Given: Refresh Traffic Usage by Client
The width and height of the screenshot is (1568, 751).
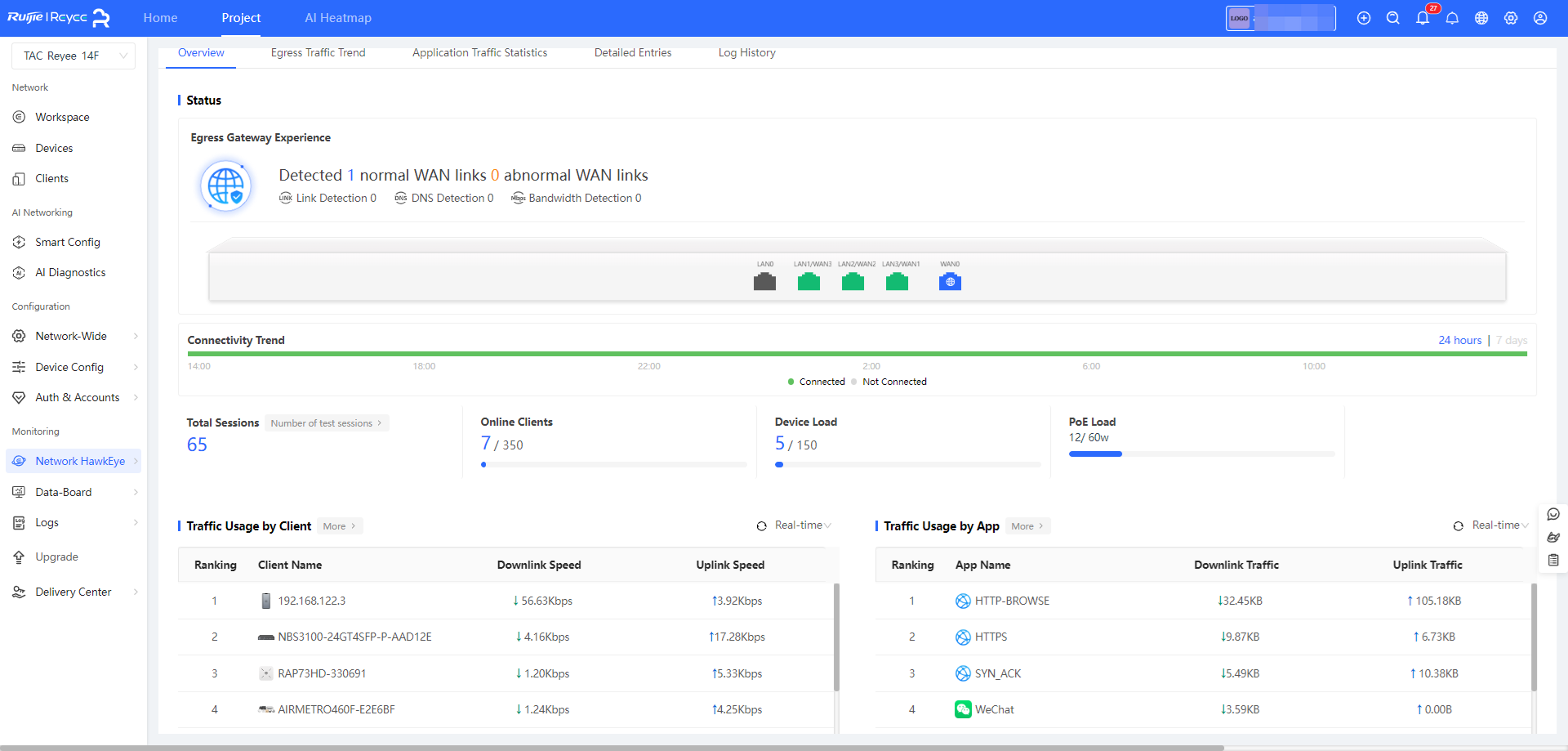Looking at the screenshot, I should pos(761,526).
